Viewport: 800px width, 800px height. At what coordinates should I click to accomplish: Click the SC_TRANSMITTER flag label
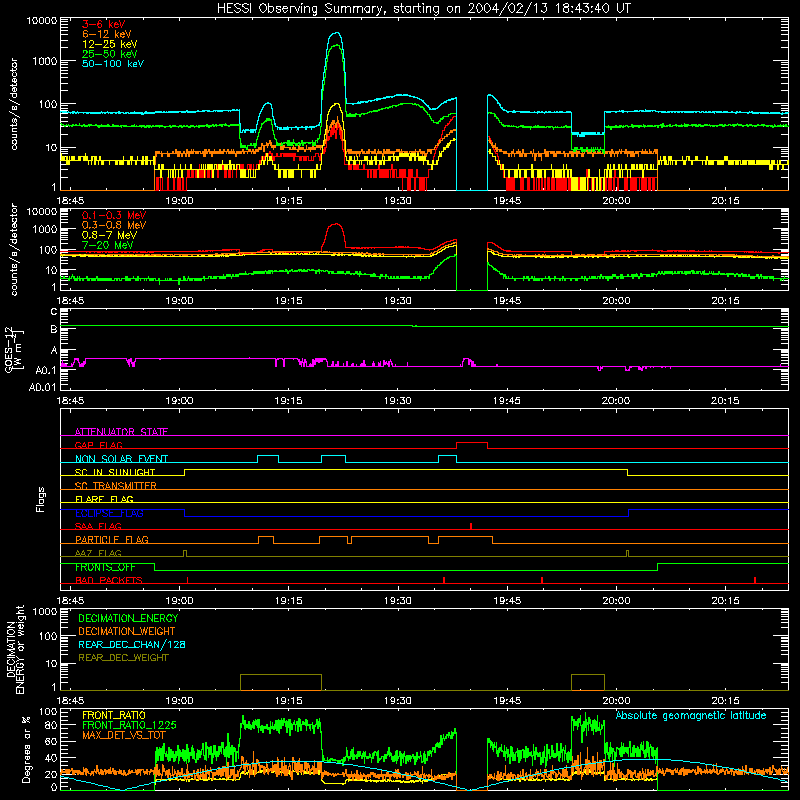(x=115, y=485)
